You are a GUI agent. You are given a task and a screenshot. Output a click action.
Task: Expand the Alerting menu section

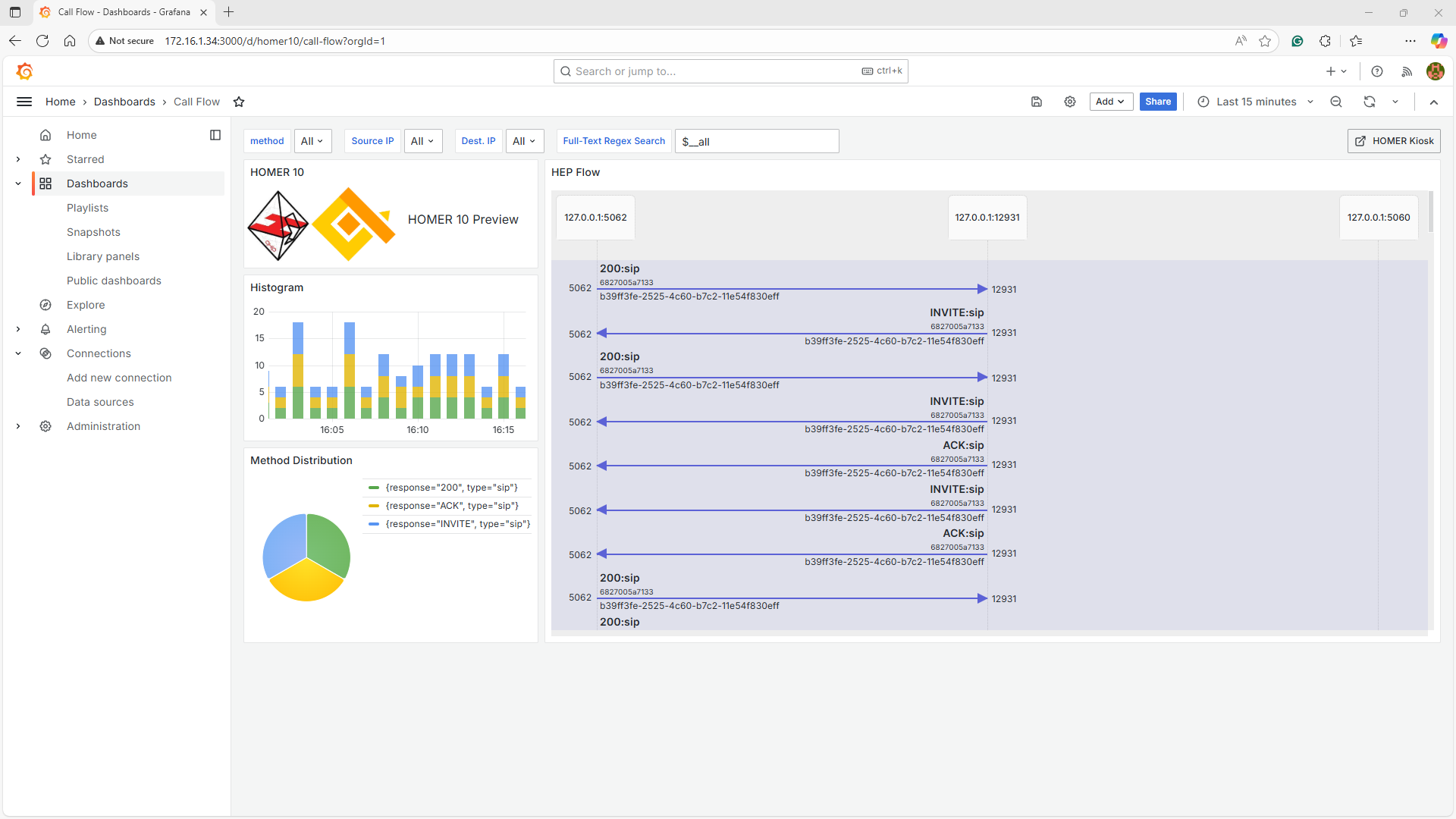pos(18,329)
